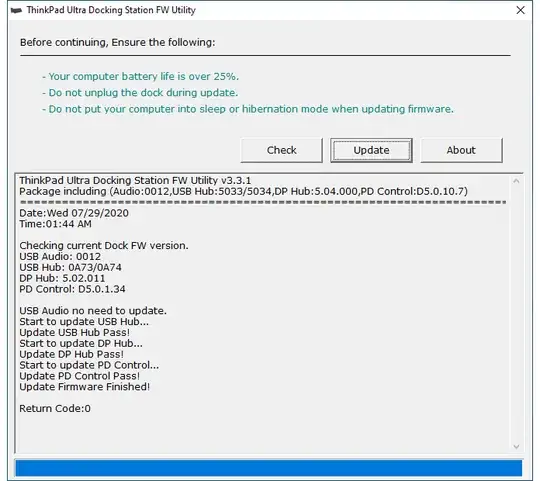Click the log scrollbar down arrow

pyautogui.click(x=516, y=447)
